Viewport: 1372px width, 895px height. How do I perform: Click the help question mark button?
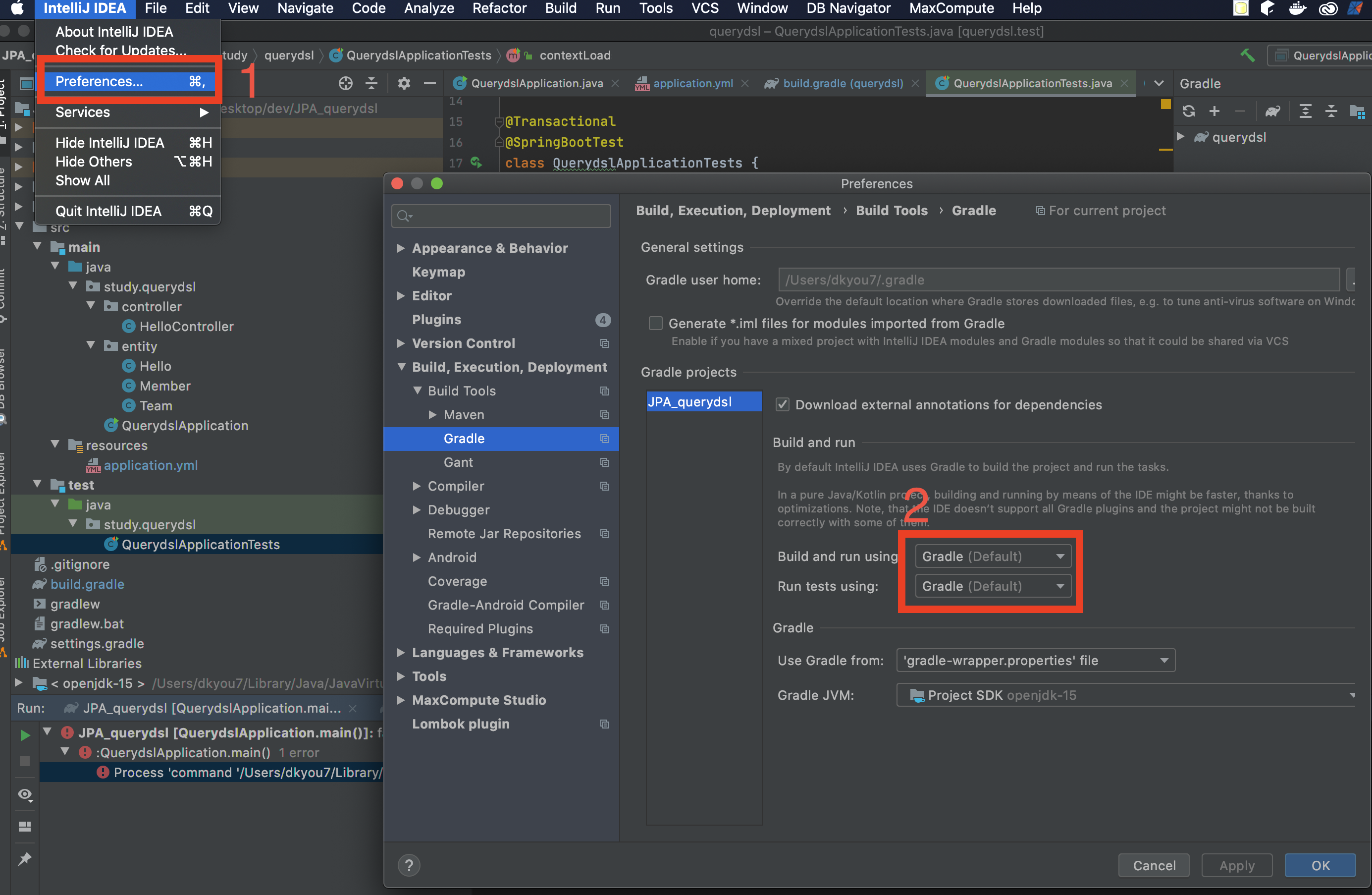tap(409, 865)
